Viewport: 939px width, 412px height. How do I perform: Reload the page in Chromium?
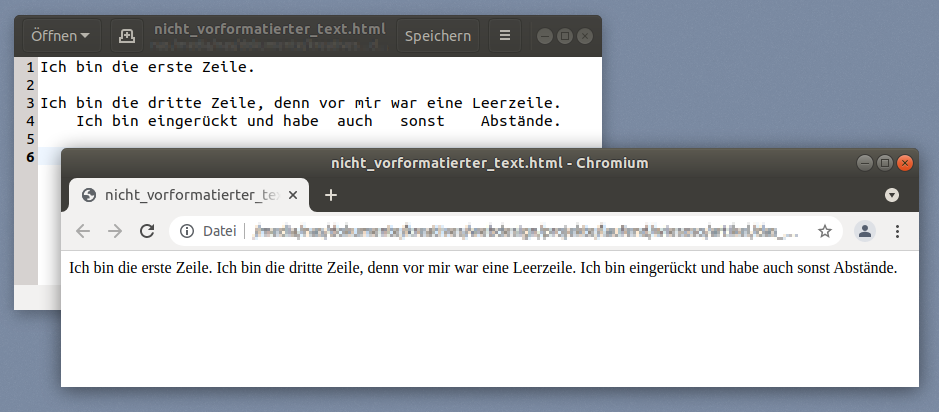point(147,231)
